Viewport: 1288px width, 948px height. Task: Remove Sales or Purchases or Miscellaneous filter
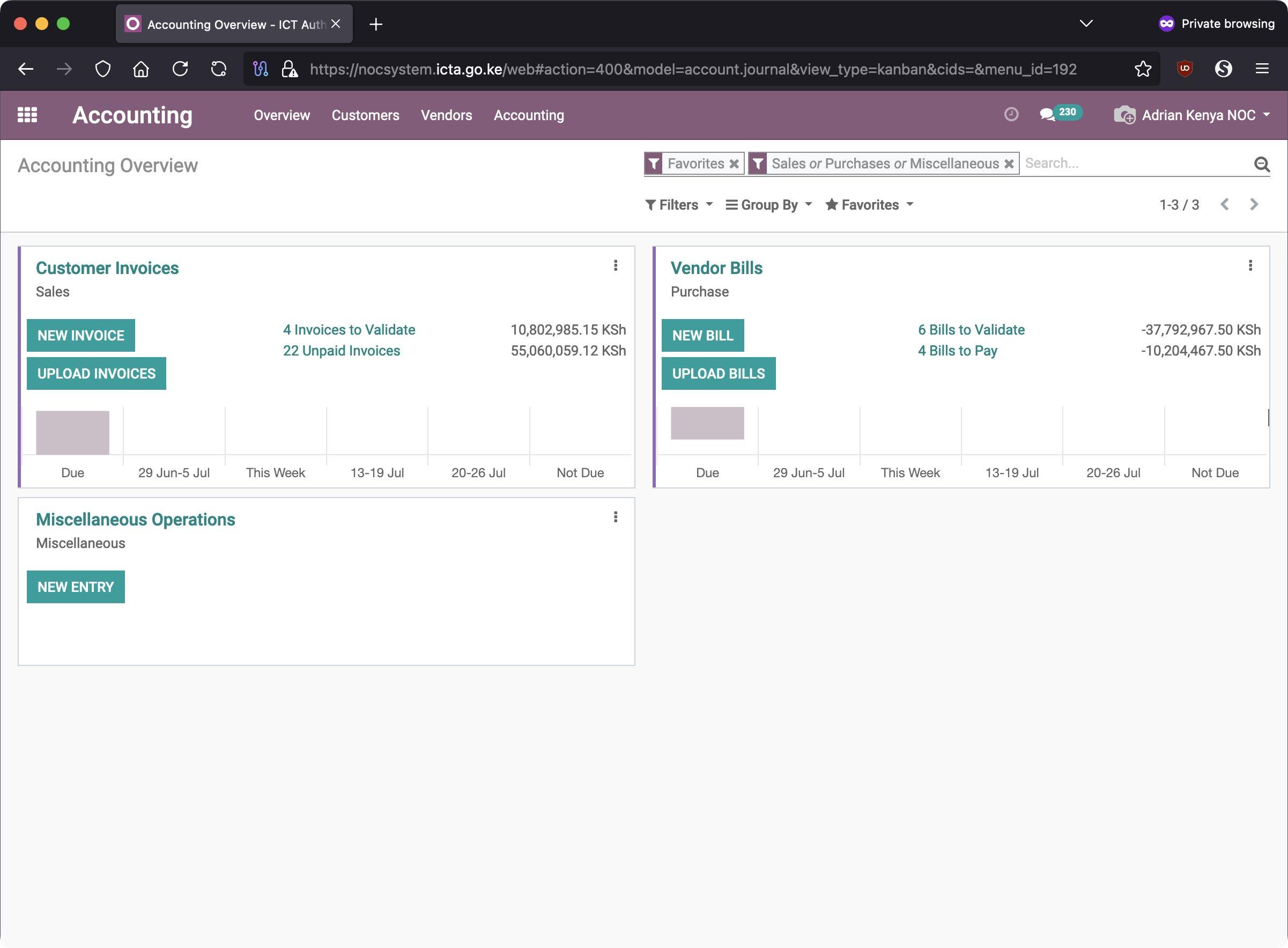pyautogui.click(x=1009, y=164)
